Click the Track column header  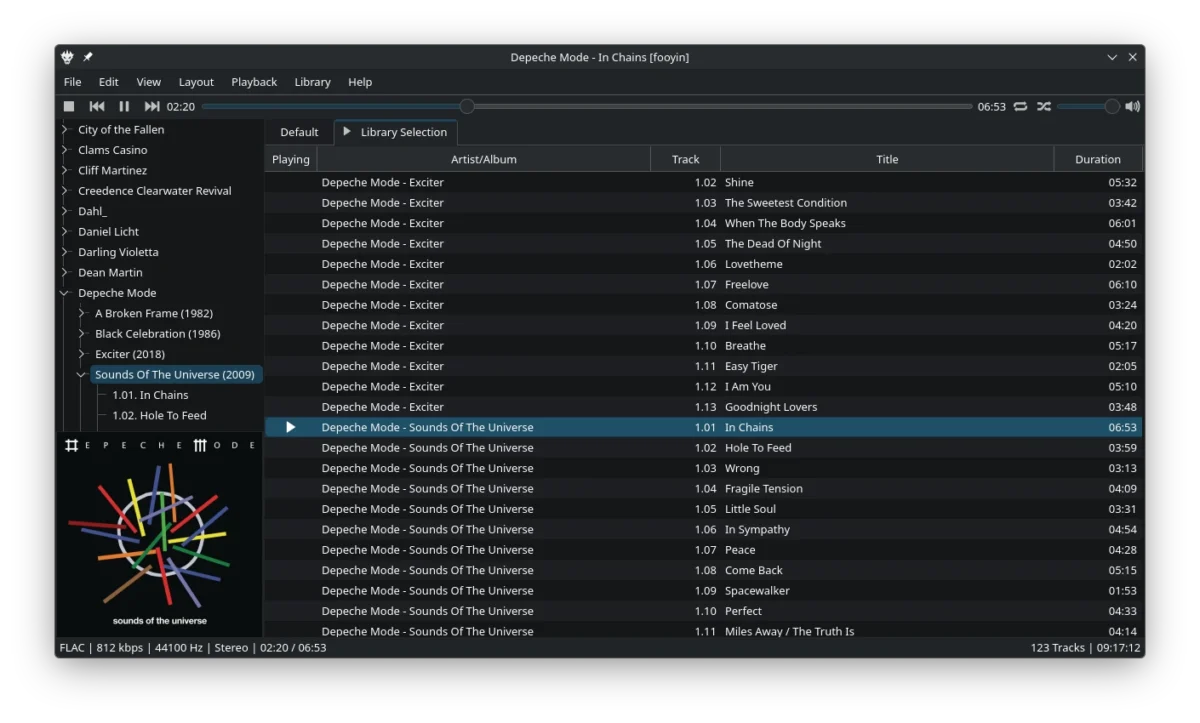coord(686,159)
